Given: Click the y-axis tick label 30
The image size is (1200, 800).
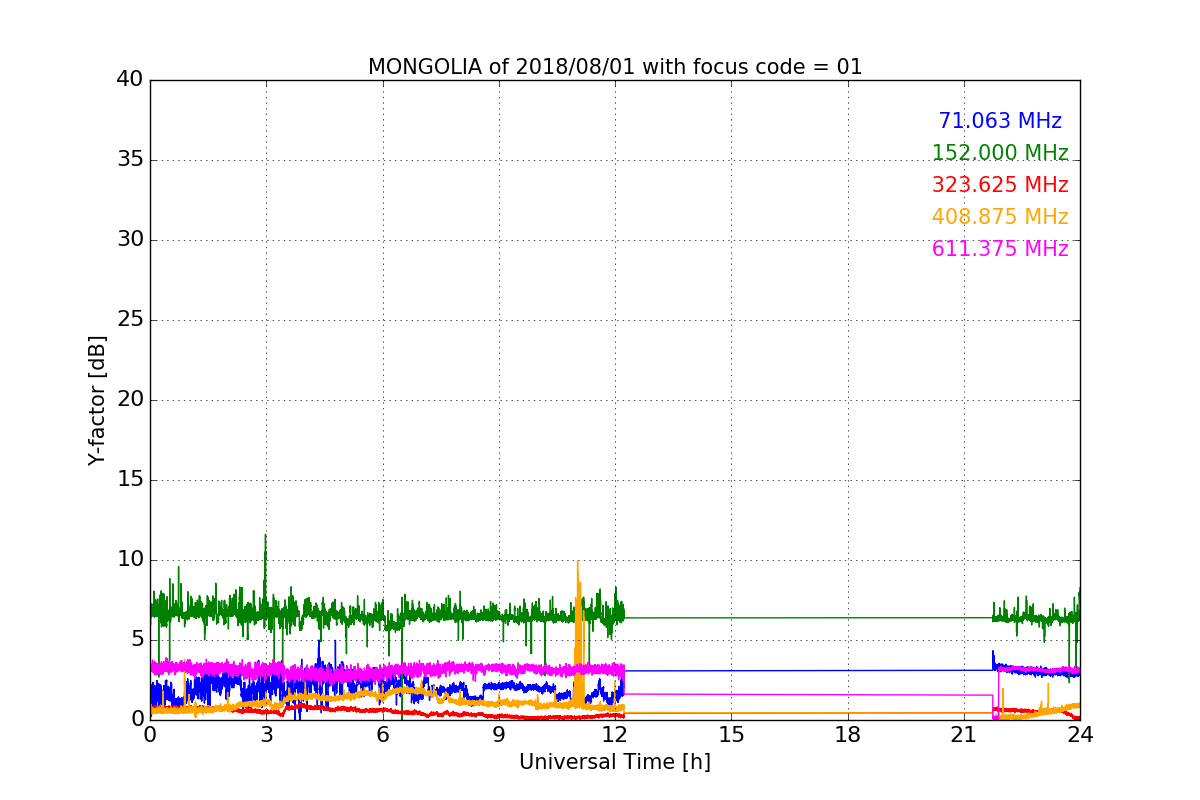Looking at the screenshot, I should (130, 240).
